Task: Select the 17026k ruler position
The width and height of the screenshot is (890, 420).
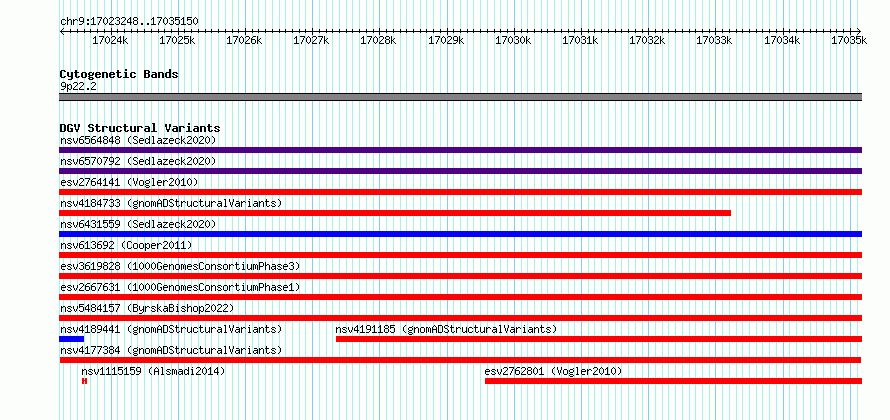Action: 245,40
